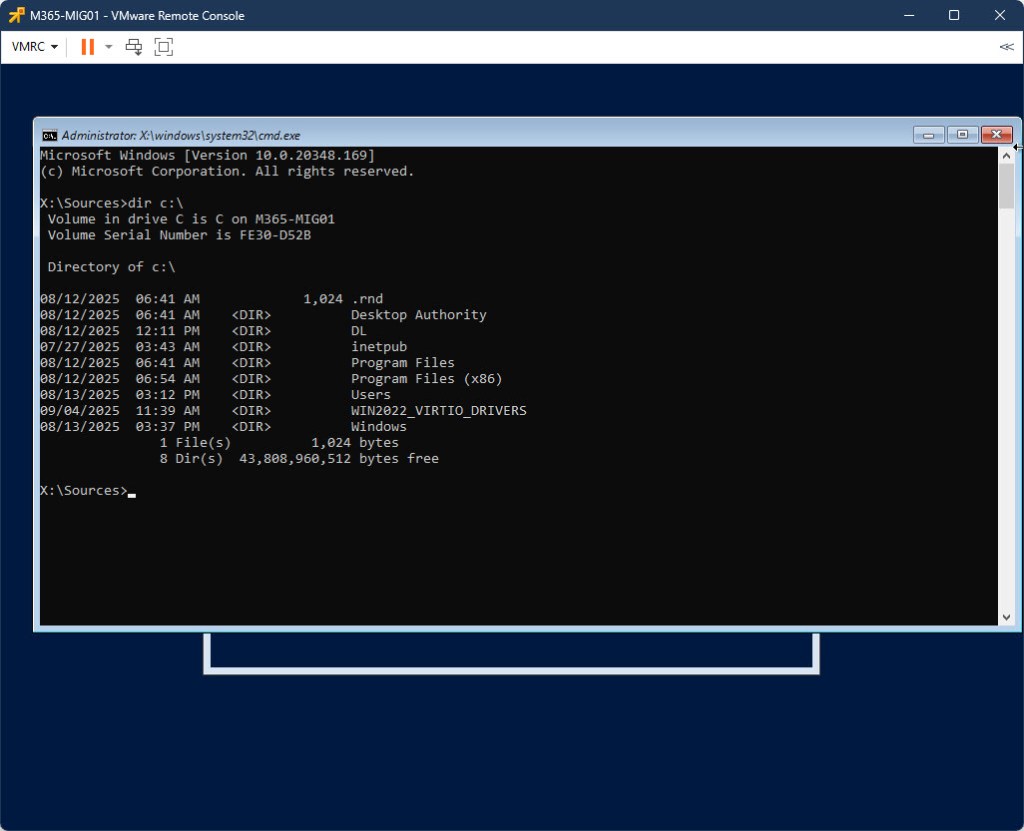Expand the power options arrow beside pause
The width and height of the screenshot is (1024, 831).
click(x=109, y=47)
